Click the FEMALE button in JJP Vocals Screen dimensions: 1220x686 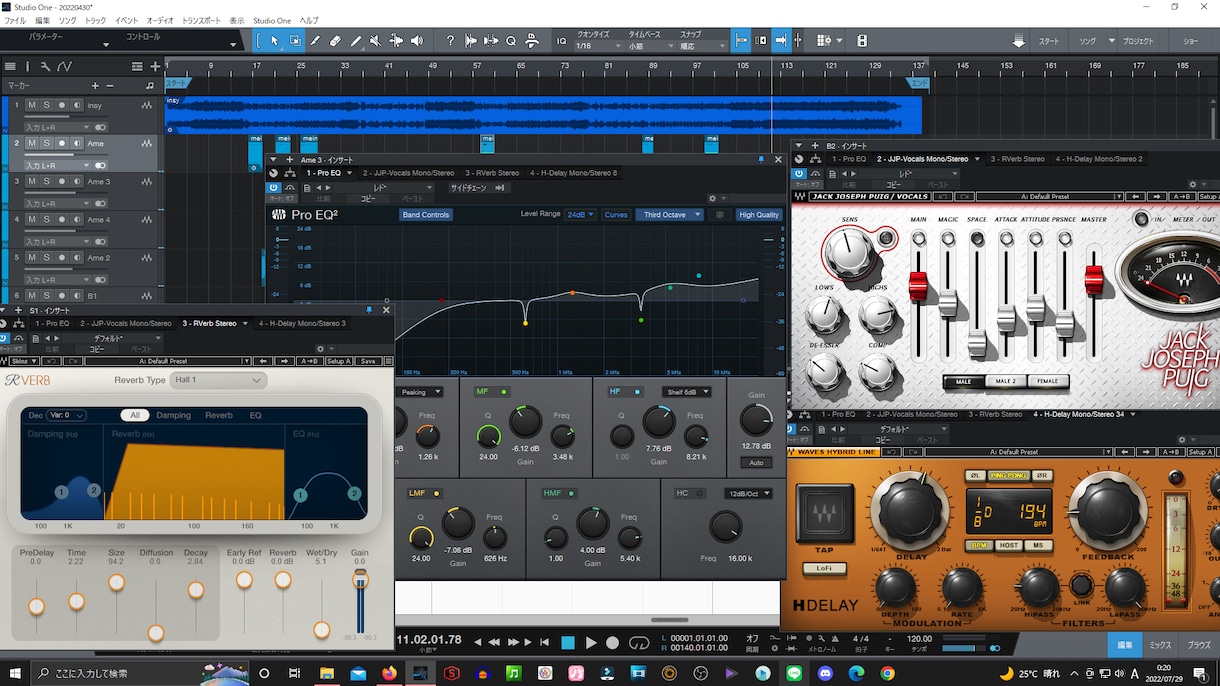[1047, 381]
